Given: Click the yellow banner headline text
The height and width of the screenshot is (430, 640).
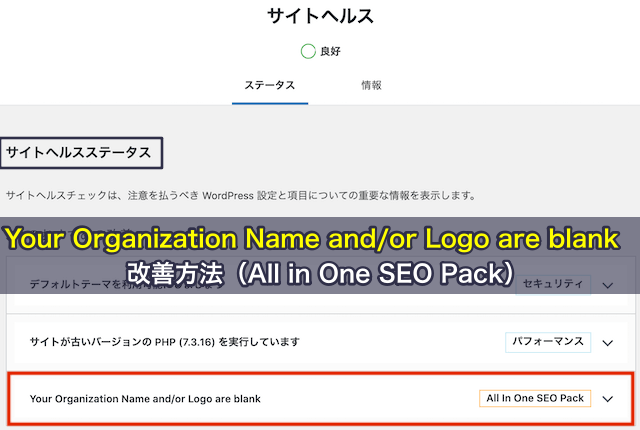Looking at the screenshot, I should click(x=320, y=240).
